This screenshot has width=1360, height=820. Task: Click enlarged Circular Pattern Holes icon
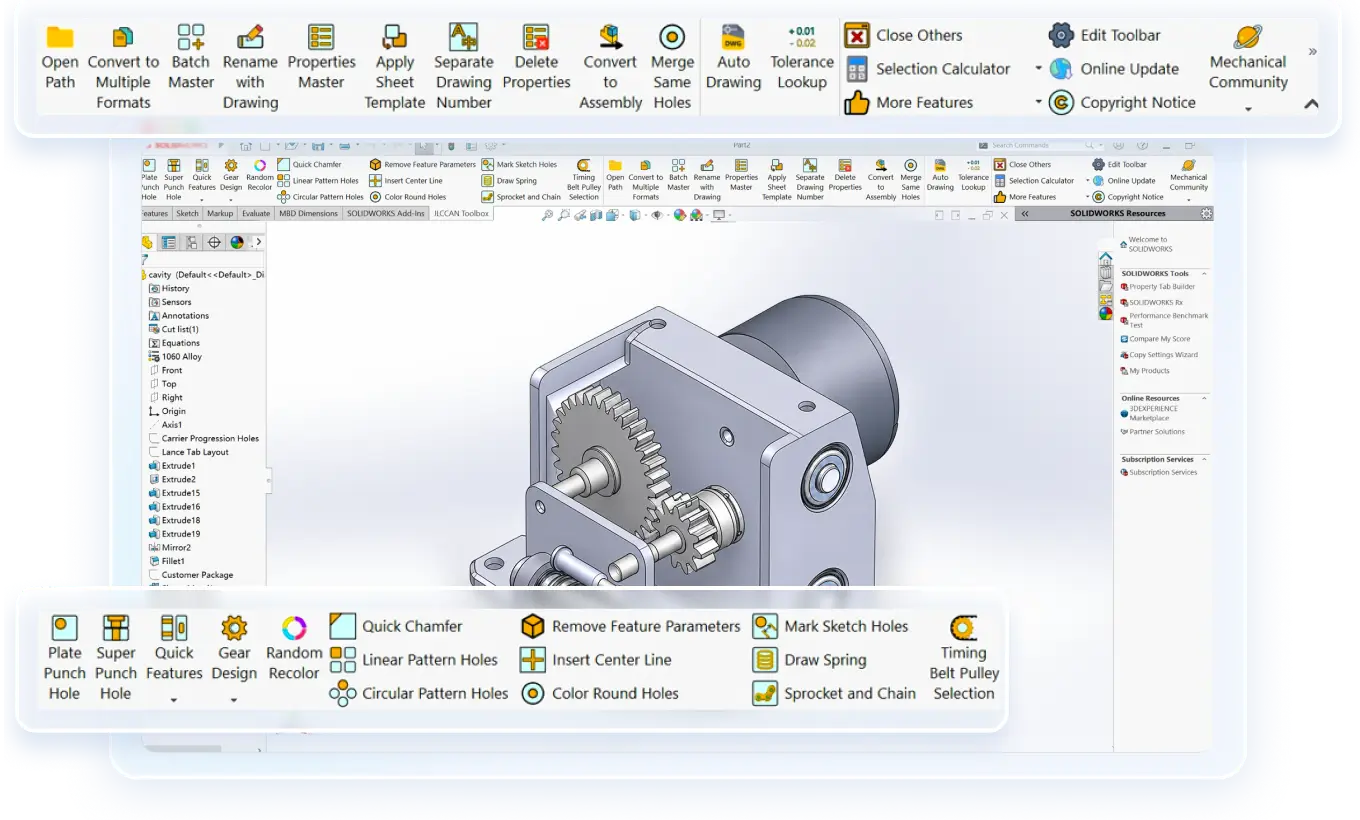pyautogui.click(x=343, y=693)
